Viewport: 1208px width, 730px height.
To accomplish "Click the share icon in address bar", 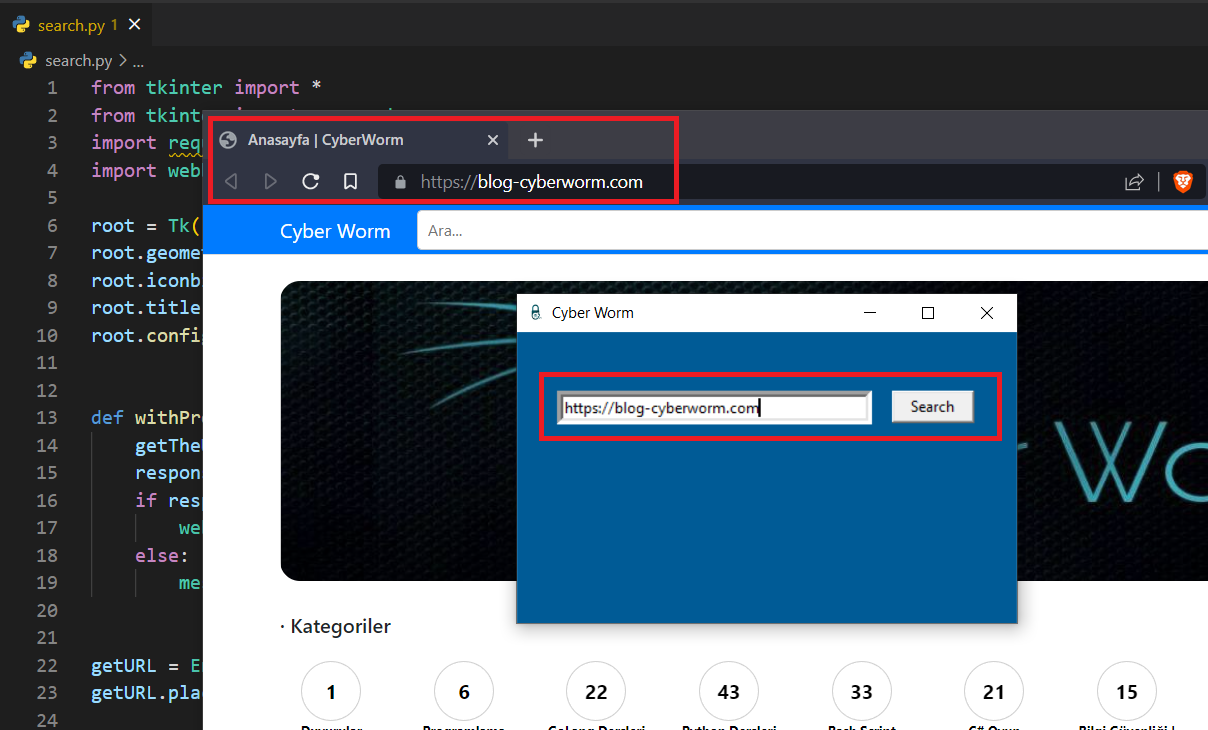I will [x=1134, y=182].
